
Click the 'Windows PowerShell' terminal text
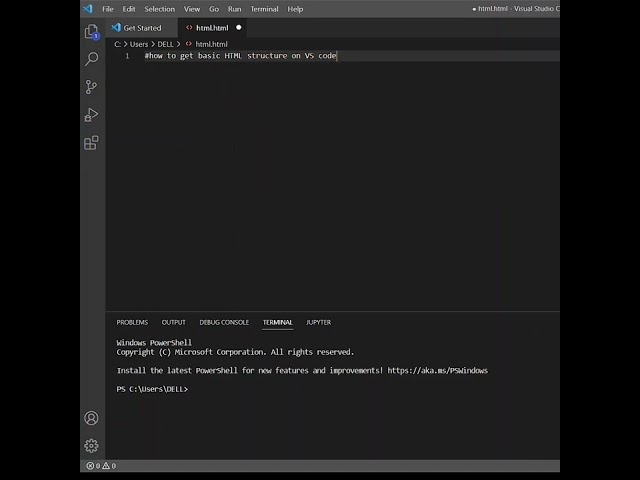pyautogui.click(x=154, y=342)
